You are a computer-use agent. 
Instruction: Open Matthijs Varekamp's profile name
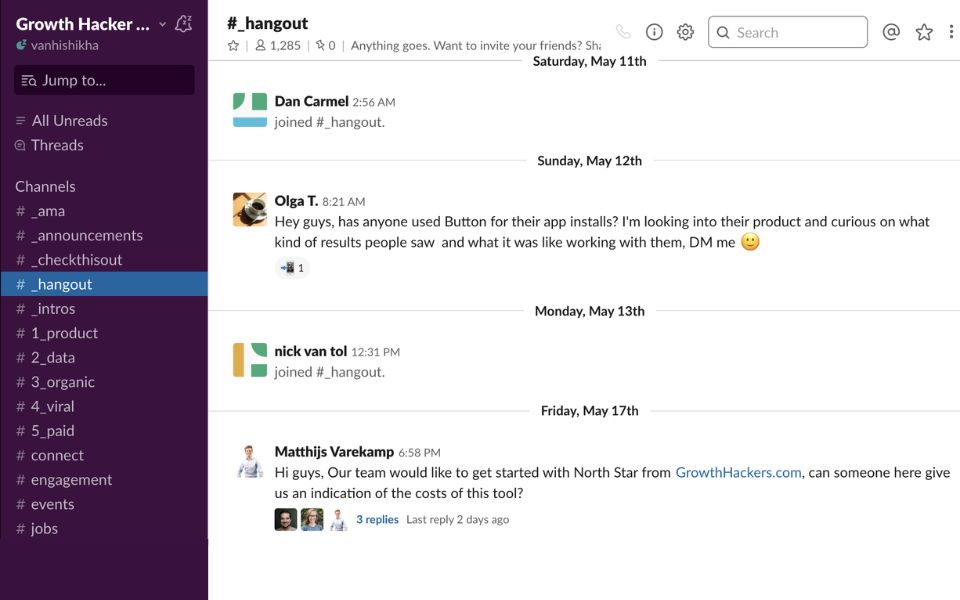(334, 452)
